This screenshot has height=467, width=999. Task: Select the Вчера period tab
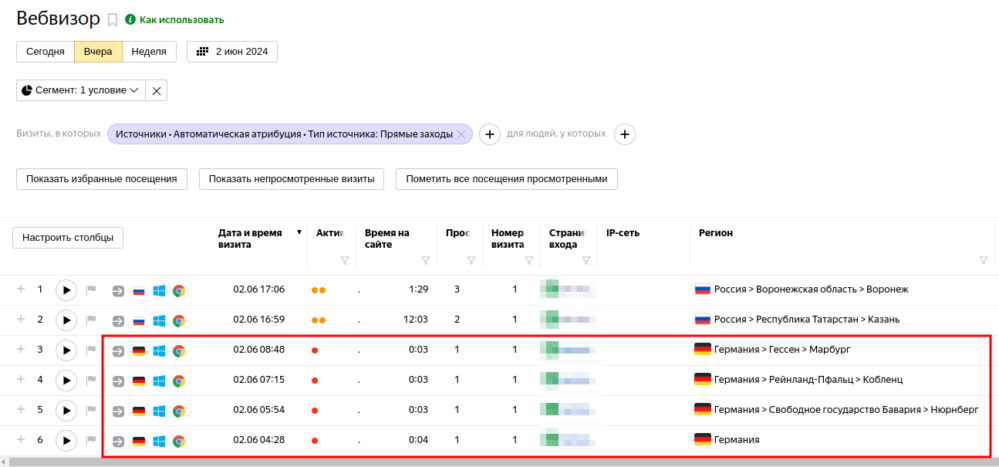pyautogui.click(x=98, y=52)
